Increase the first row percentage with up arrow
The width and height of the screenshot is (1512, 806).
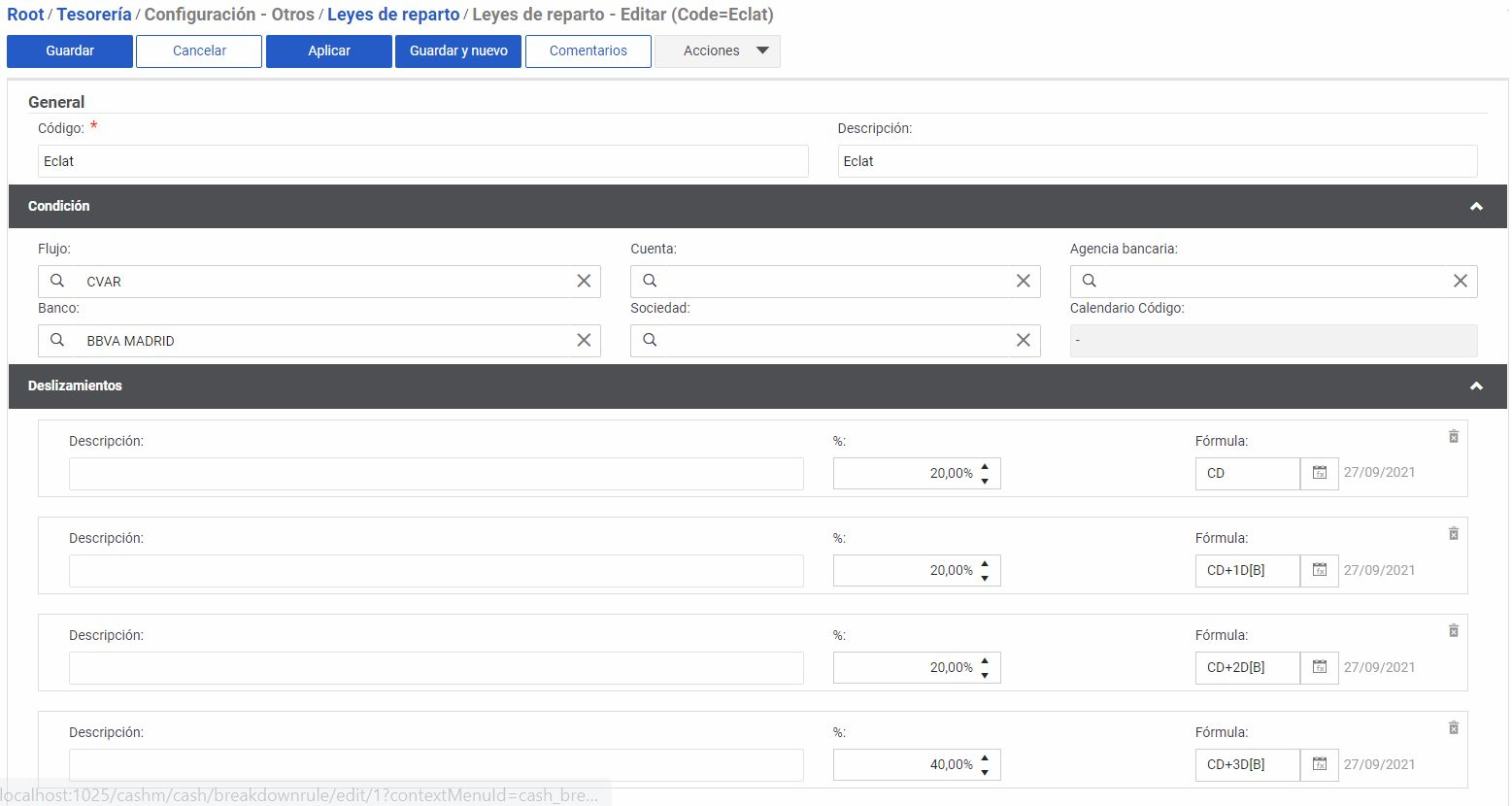click(985, 467)
